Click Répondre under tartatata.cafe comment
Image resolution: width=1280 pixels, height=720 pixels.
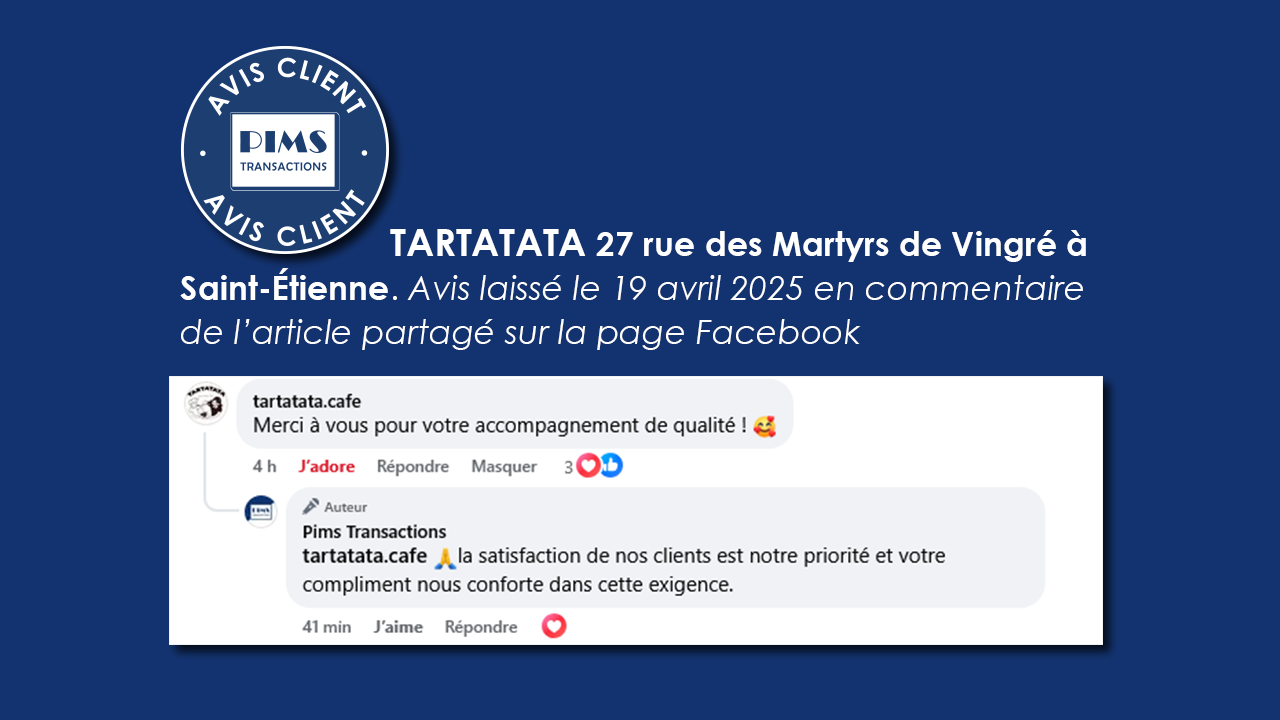(x=413, y=466)
